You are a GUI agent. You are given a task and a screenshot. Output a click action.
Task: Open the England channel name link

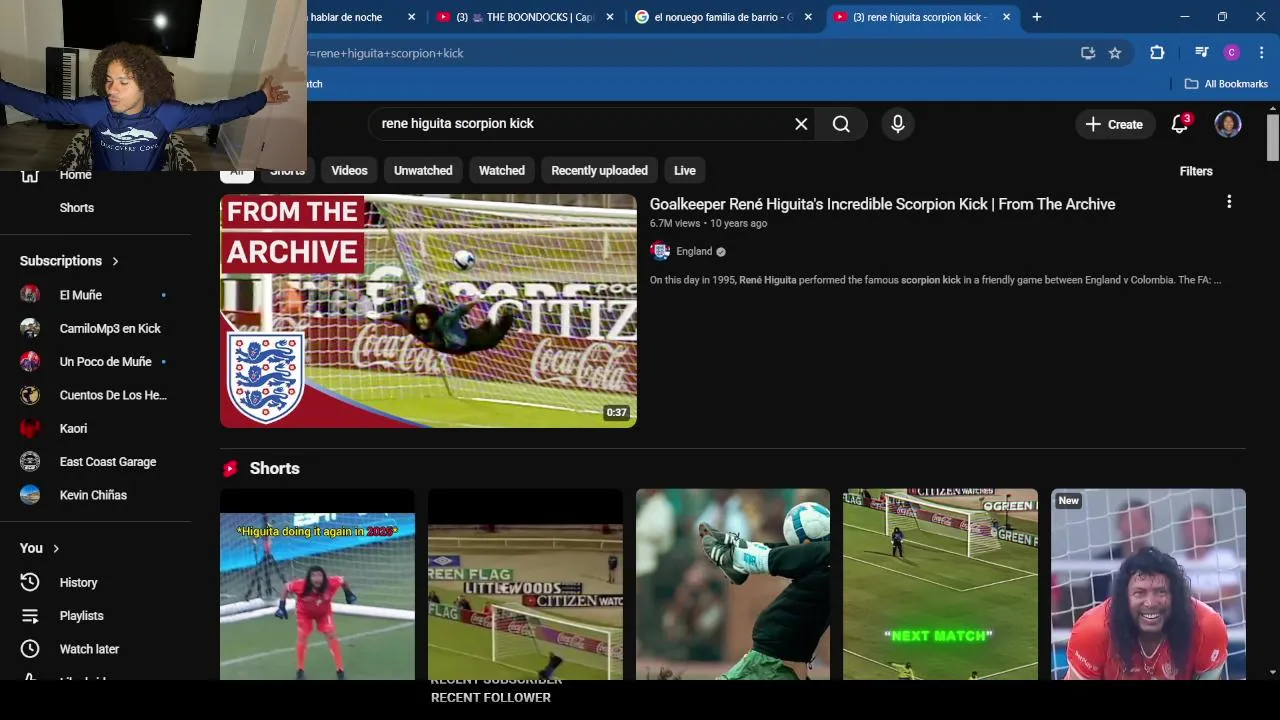694,251
